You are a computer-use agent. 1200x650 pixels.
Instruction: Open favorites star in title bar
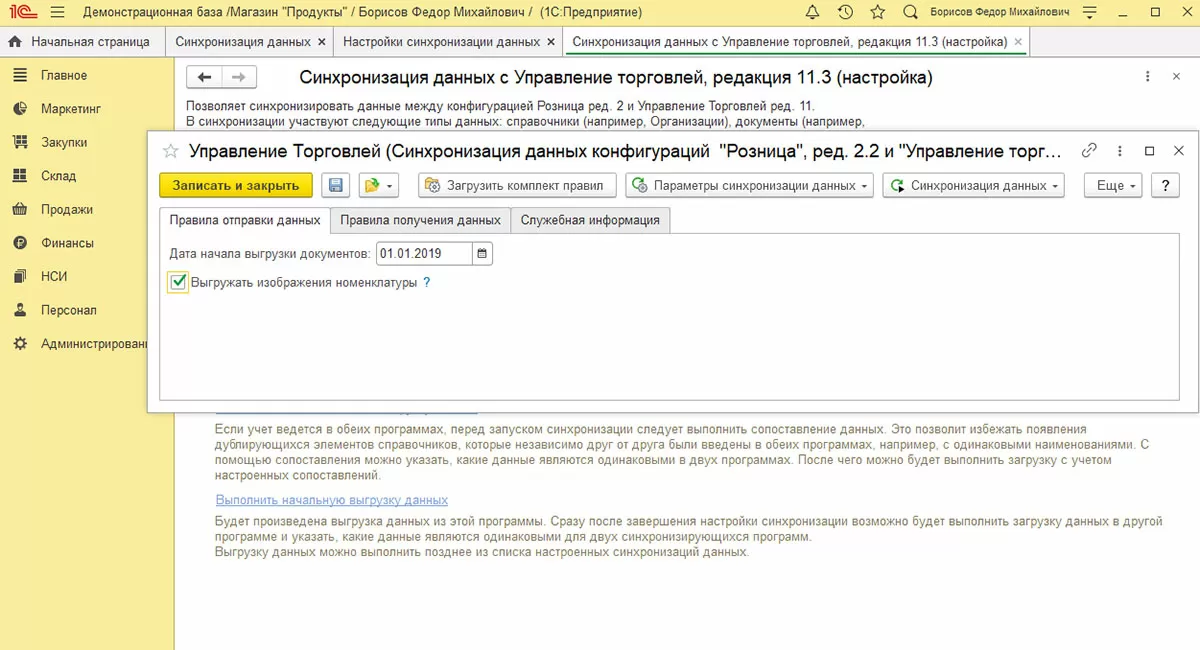pos(877,13)
